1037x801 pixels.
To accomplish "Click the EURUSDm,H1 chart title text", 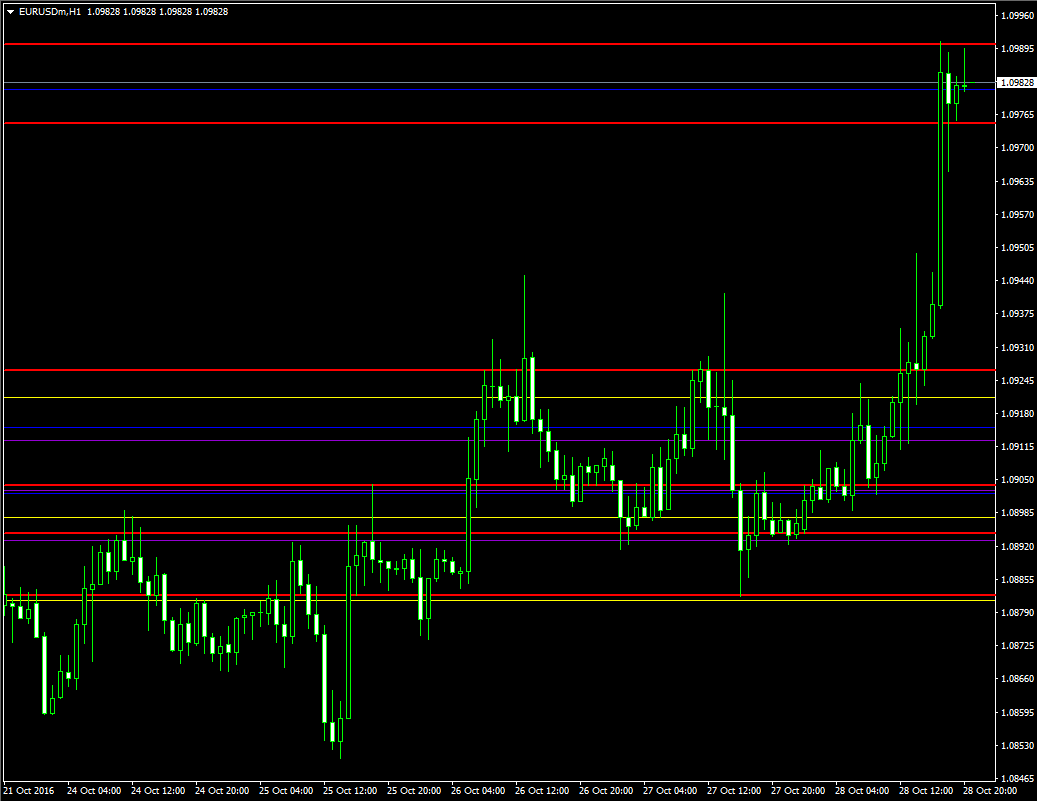I will tap(50, 12).
